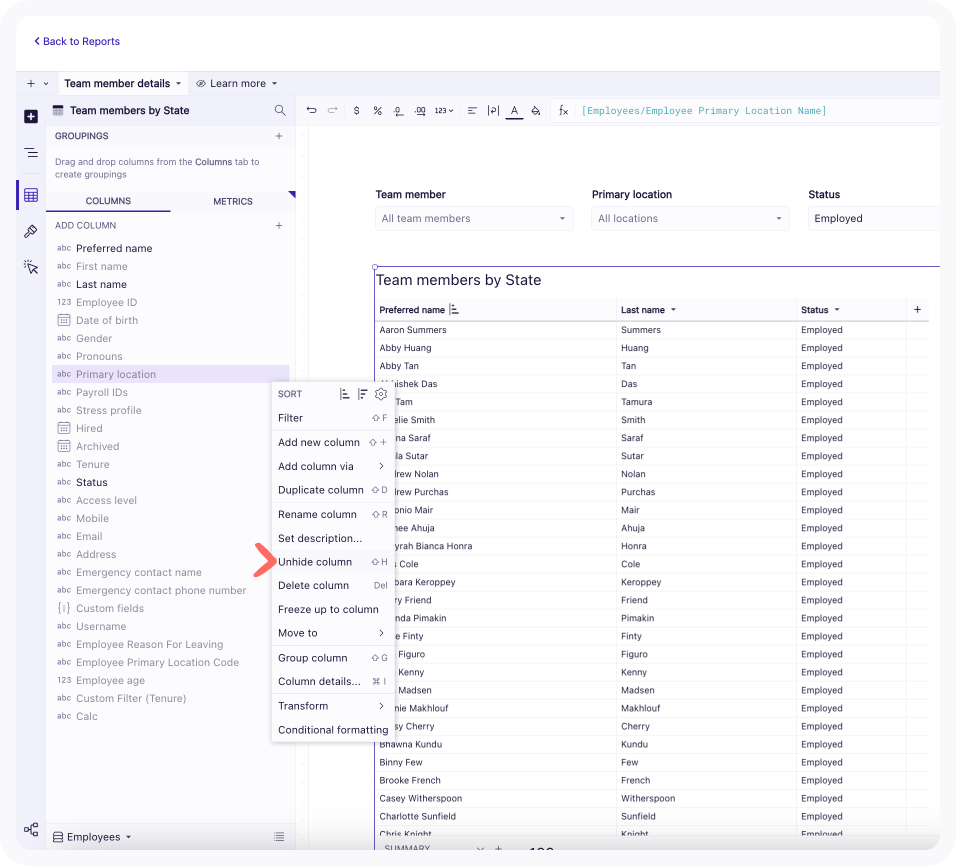Viewport: 956px width, 866px height.
Task: Choose Rename column menu item
Action: pos(332,514)
